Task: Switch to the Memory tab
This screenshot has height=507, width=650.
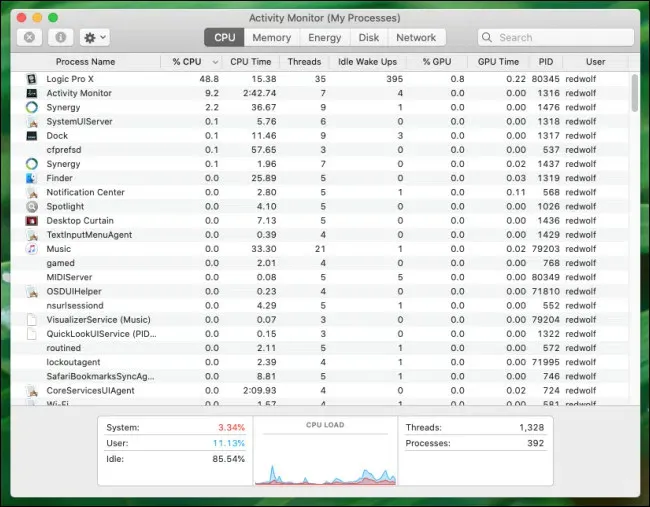Action: click(x=272, y=38)
